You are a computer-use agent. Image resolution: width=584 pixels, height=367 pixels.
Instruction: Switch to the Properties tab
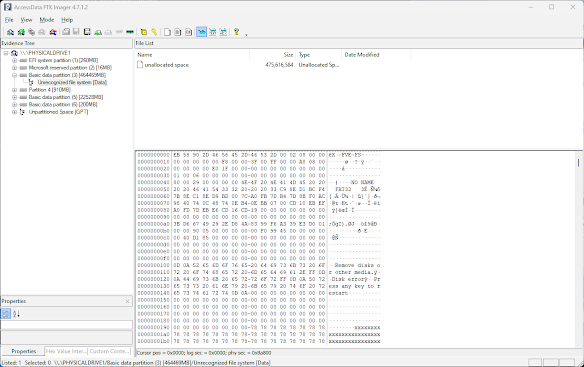[x=23, y=351]
